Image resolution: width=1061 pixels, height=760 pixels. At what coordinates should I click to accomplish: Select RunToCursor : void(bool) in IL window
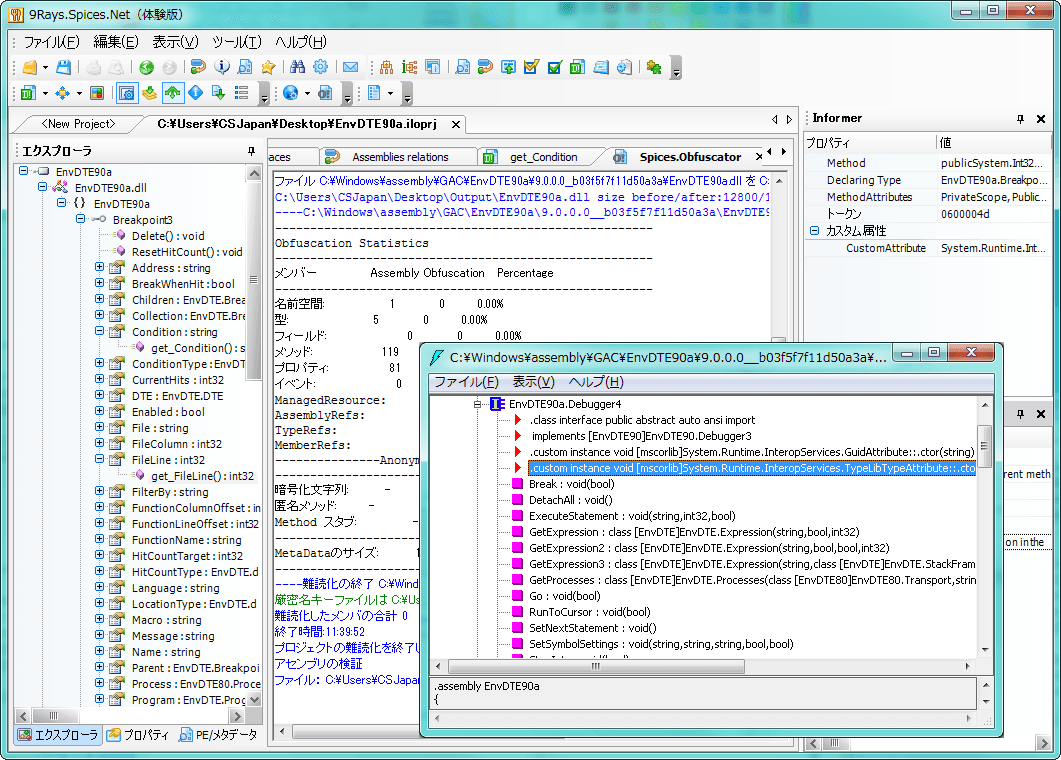589,612
